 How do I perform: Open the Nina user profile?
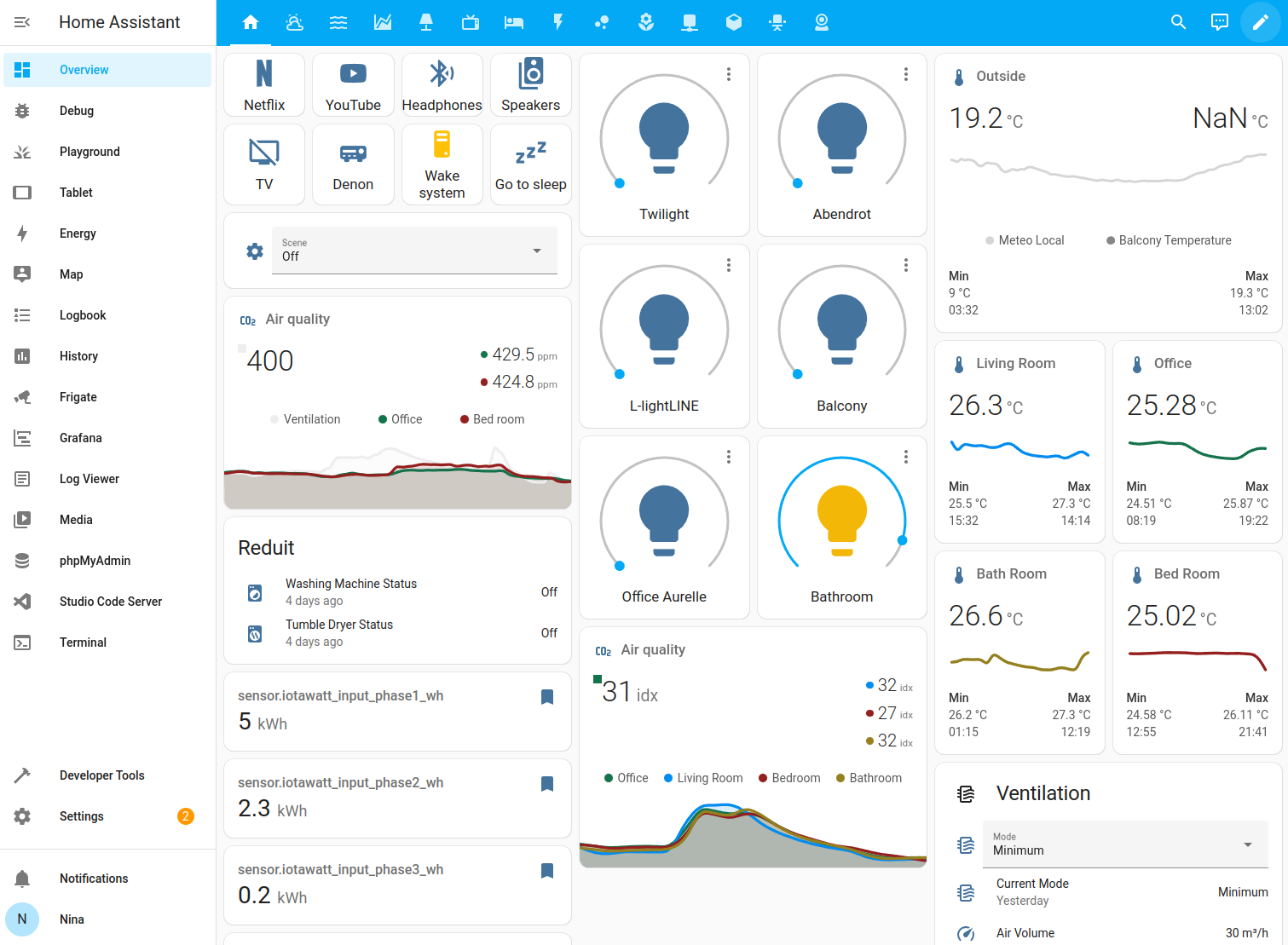point(71,919)
